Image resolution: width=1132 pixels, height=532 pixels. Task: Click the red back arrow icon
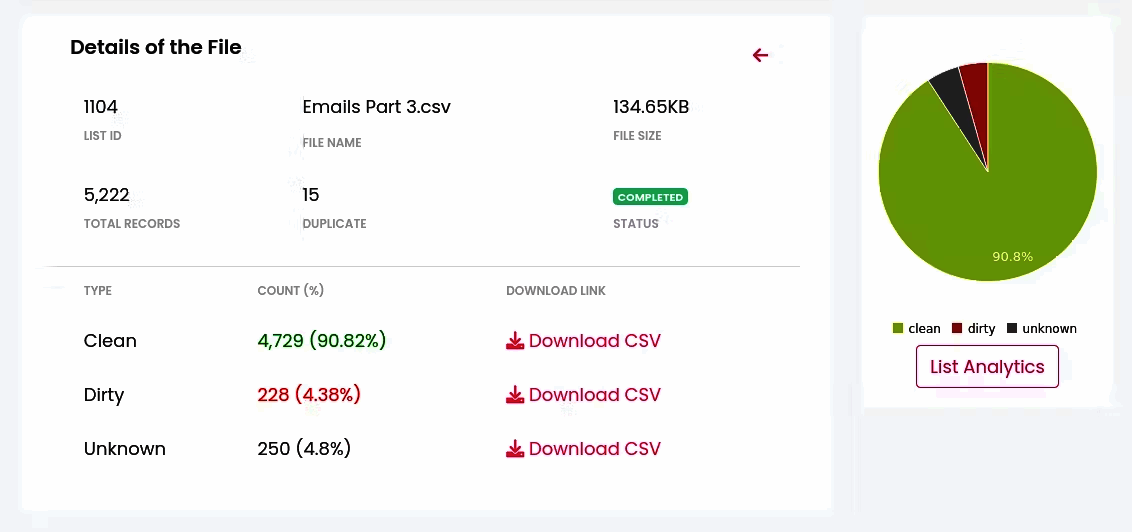pyautogui.click(x=761, y=55)
